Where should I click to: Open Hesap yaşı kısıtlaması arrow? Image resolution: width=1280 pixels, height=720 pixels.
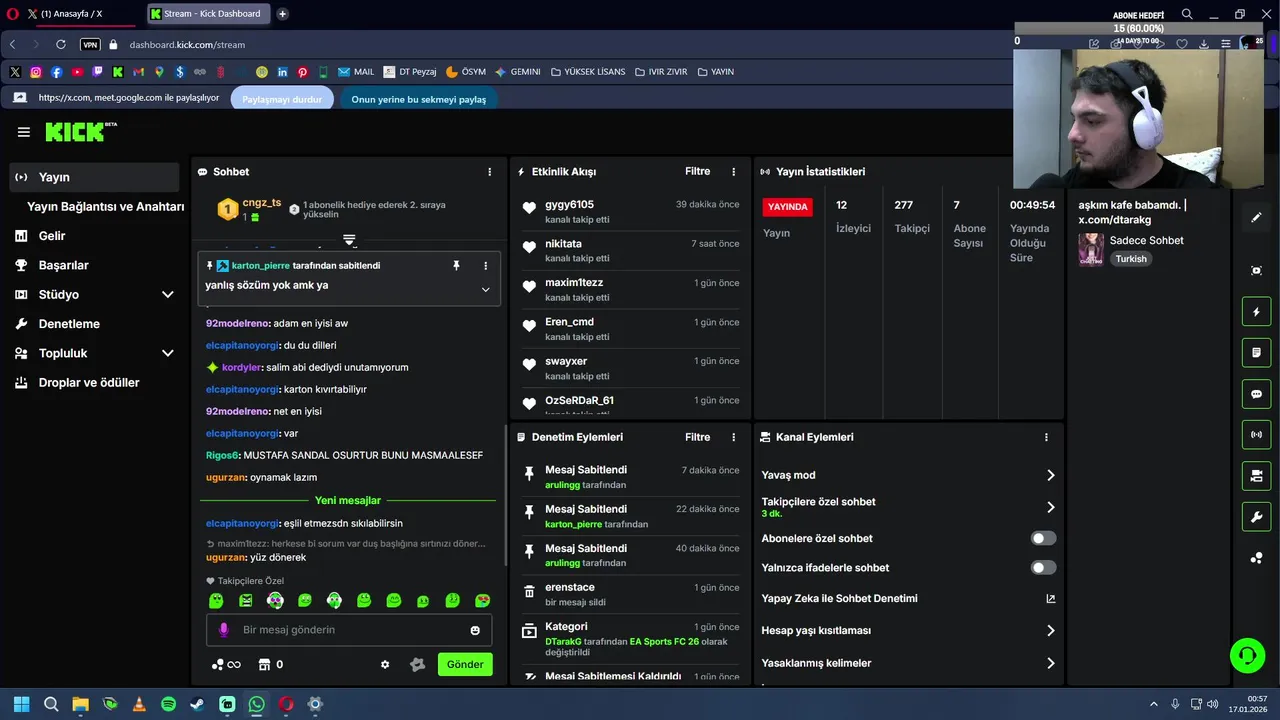(1050, 631)
